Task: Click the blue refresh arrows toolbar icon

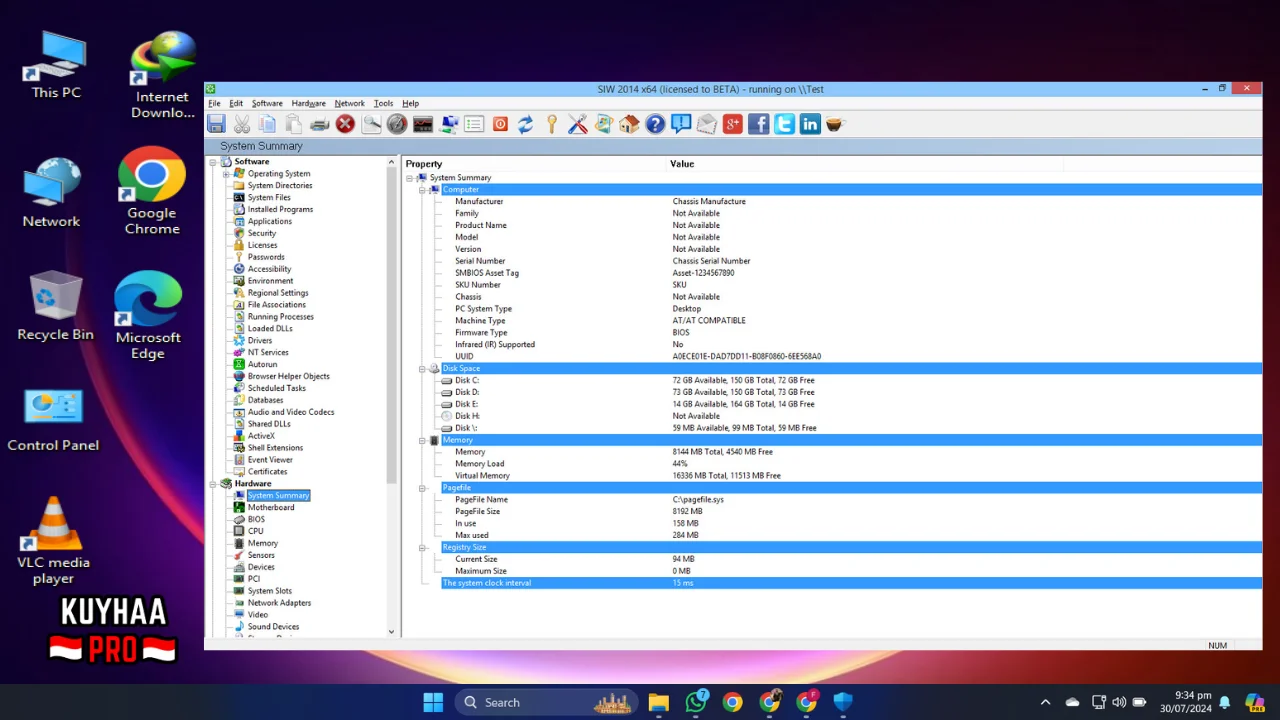Action: pyautogui.click(x=526, y=124)
